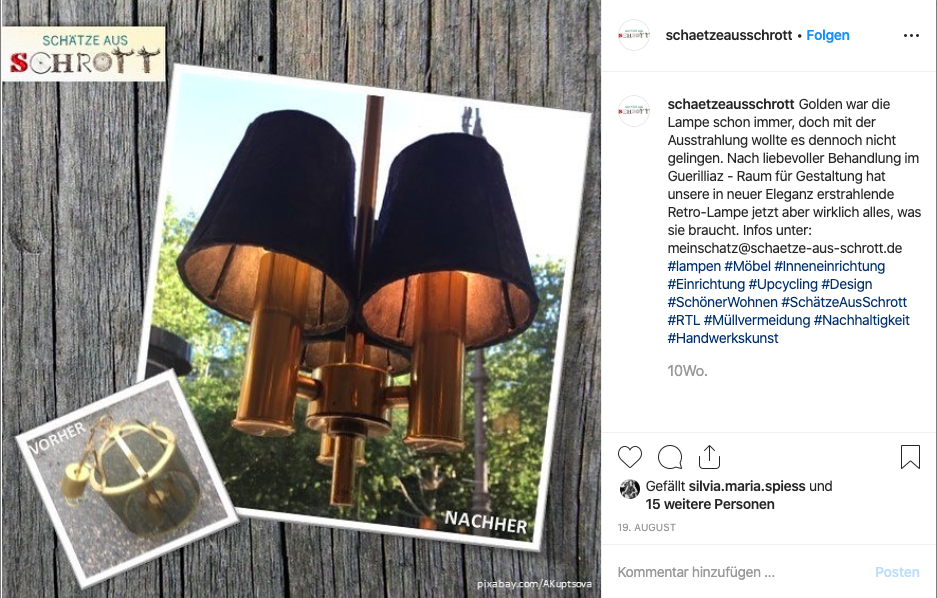Open the #Upcycling hashtag
This screenshot has height=598, width=937.
783,284
